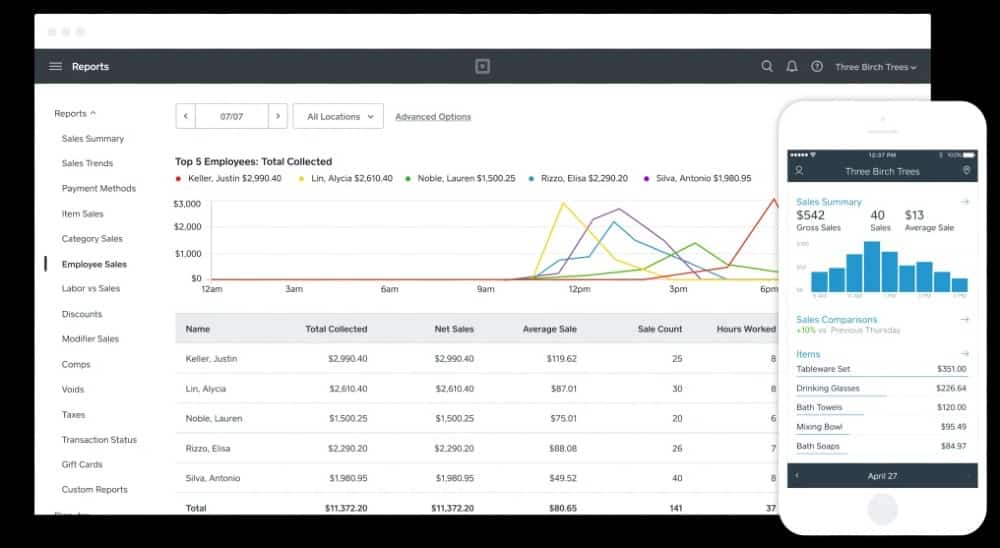Open Transaction Status report
1000x548 pixels.
click(x=99, y=440)
